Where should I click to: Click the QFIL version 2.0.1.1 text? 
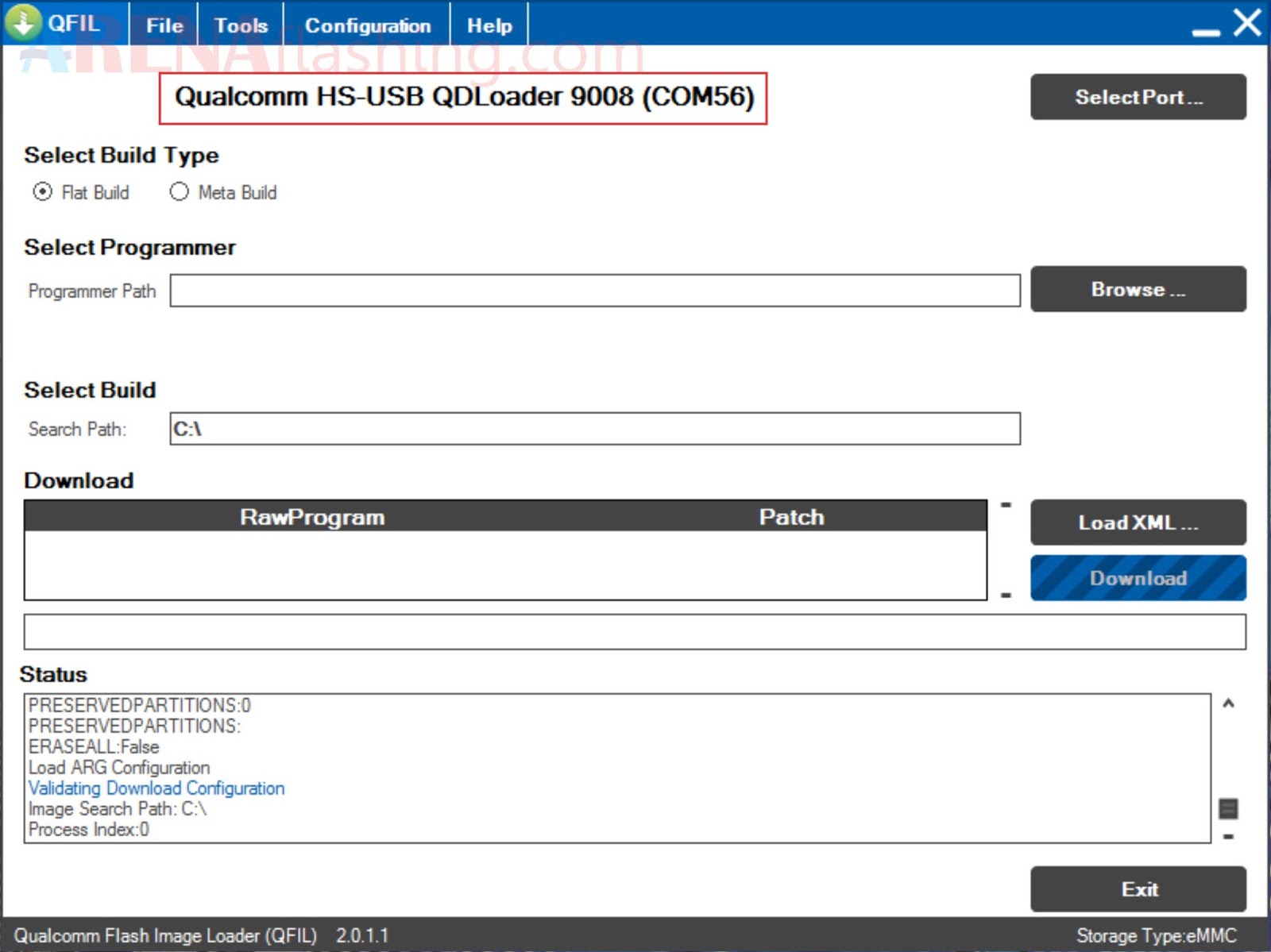click(x=362, y=936)
